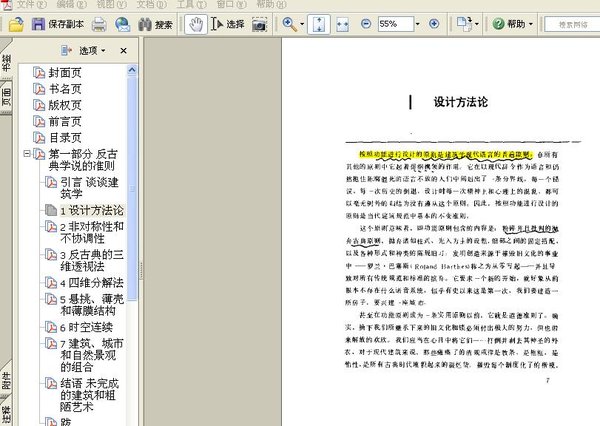600x426 pixels.
Task: Activate the text select (选择) tool
Action: coord(228,23)
